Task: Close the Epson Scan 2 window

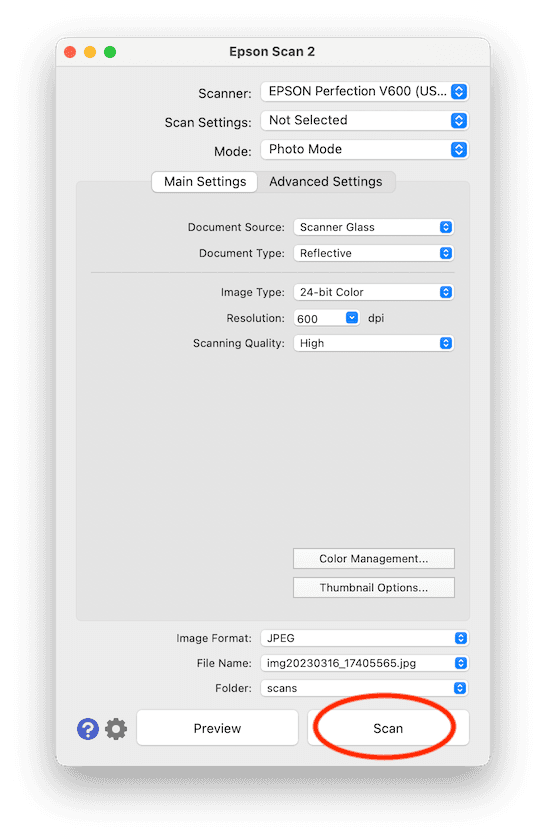Action: click(70, 52)
